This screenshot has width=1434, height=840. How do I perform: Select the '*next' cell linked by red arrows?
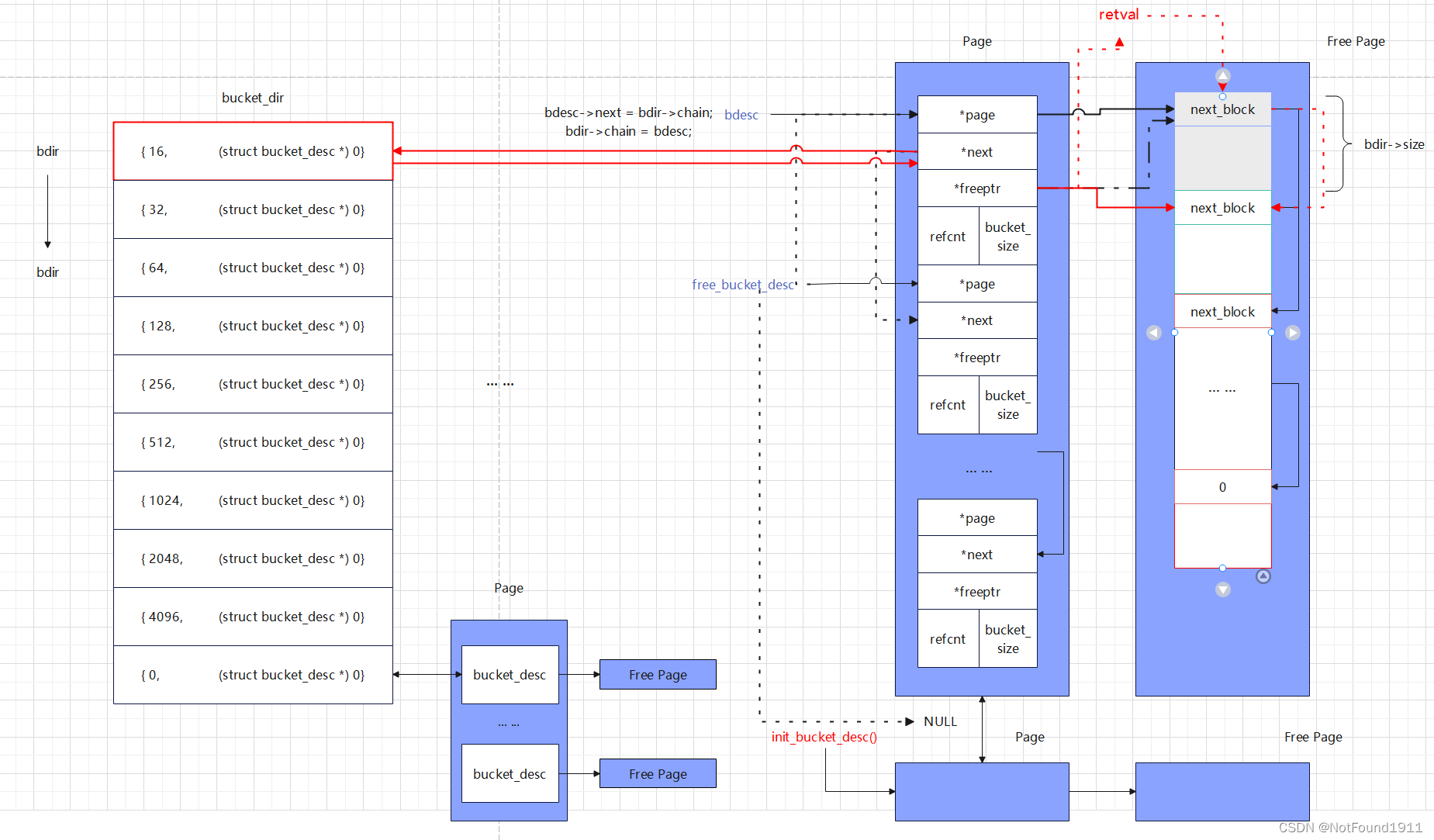pos(977,152)
